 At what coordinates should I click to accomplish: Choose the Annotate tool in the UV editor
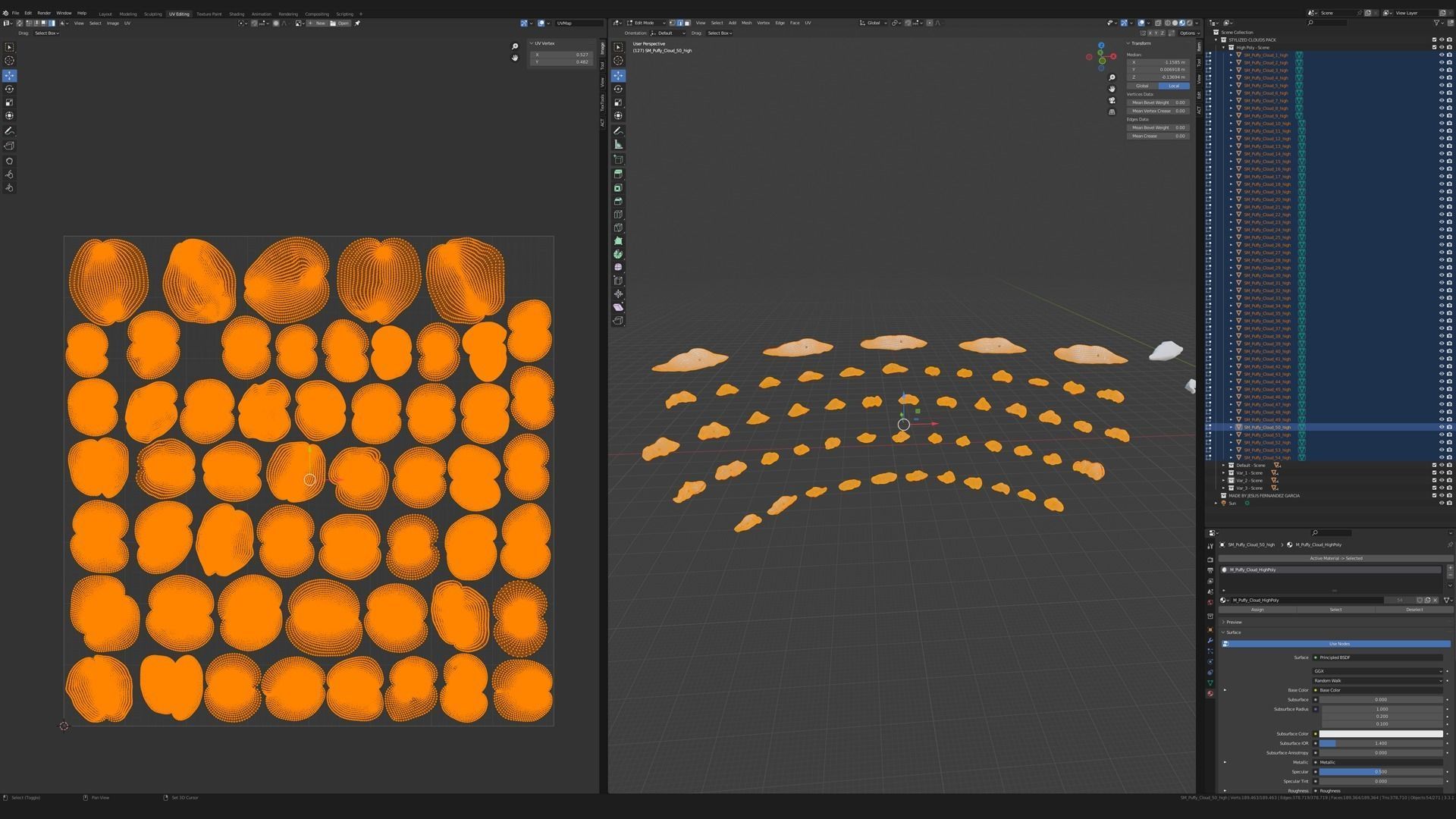[x=9, y=131]
